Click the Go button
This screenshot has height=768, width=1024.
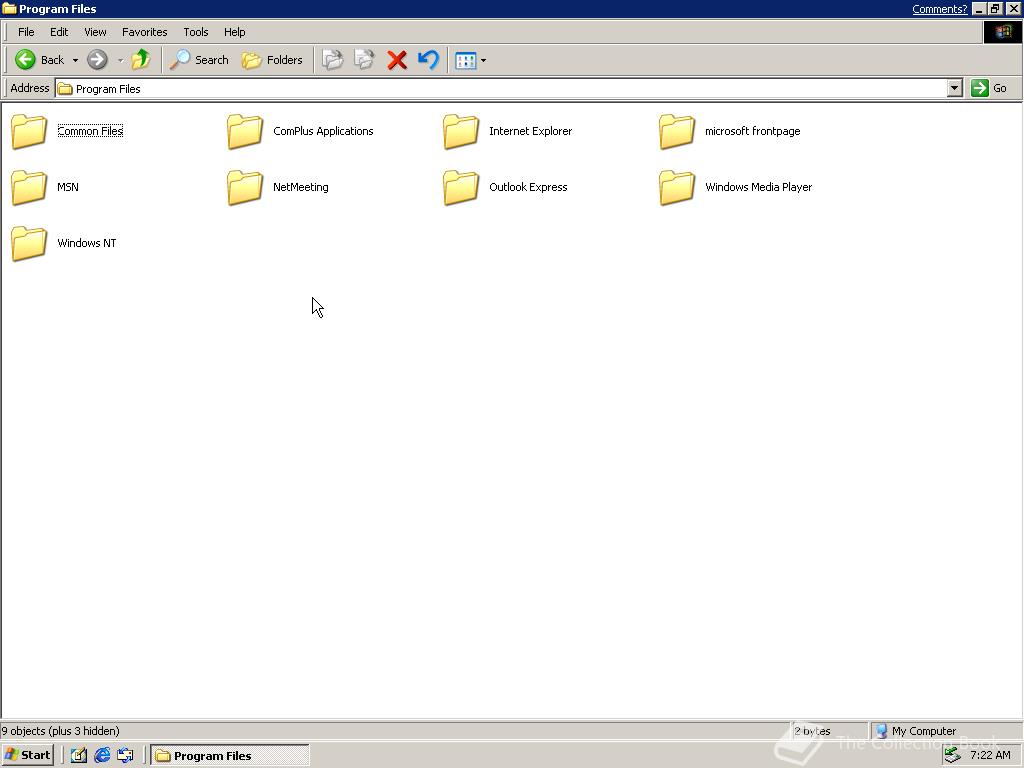click(x=989, y=88)
